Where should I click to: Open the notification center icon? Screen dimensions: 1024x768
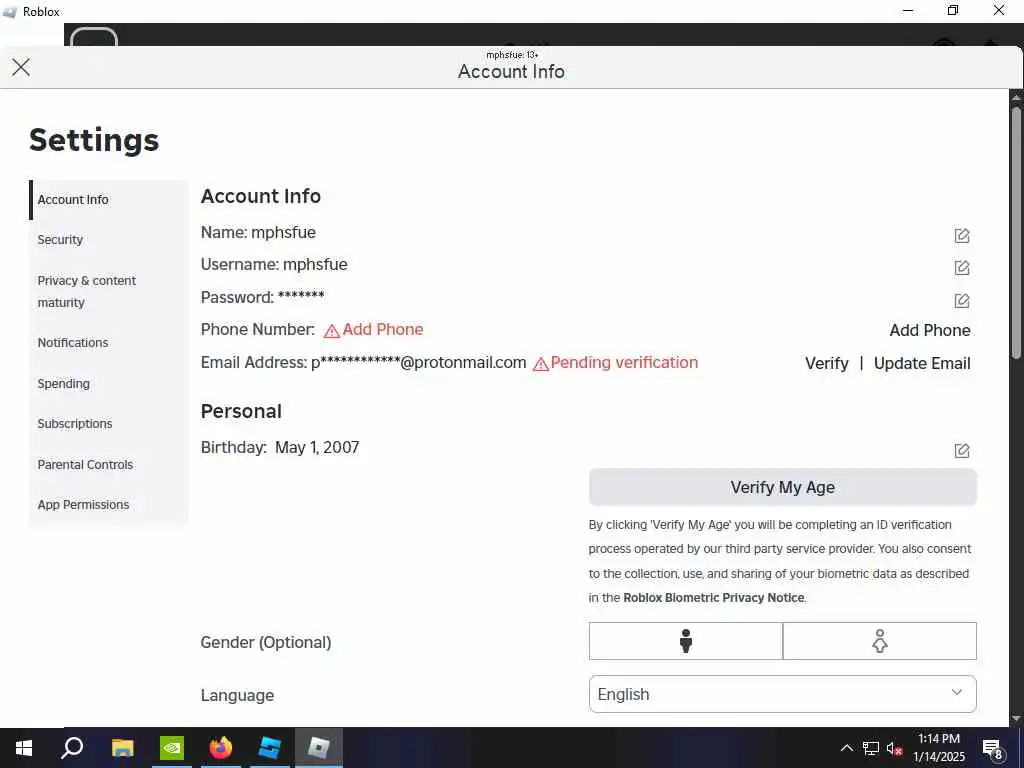[993, 748]
